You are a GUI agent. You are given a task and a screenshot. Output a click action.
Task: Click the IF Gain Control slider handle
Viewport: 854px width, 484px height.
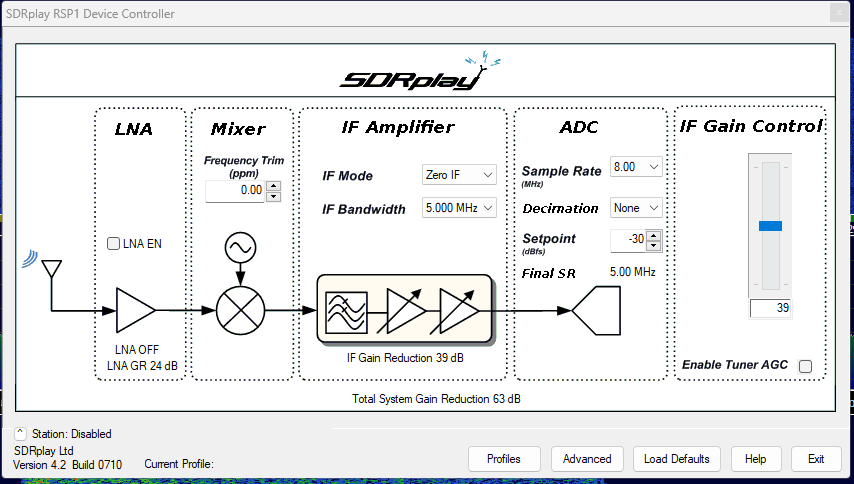coord(770,226)
